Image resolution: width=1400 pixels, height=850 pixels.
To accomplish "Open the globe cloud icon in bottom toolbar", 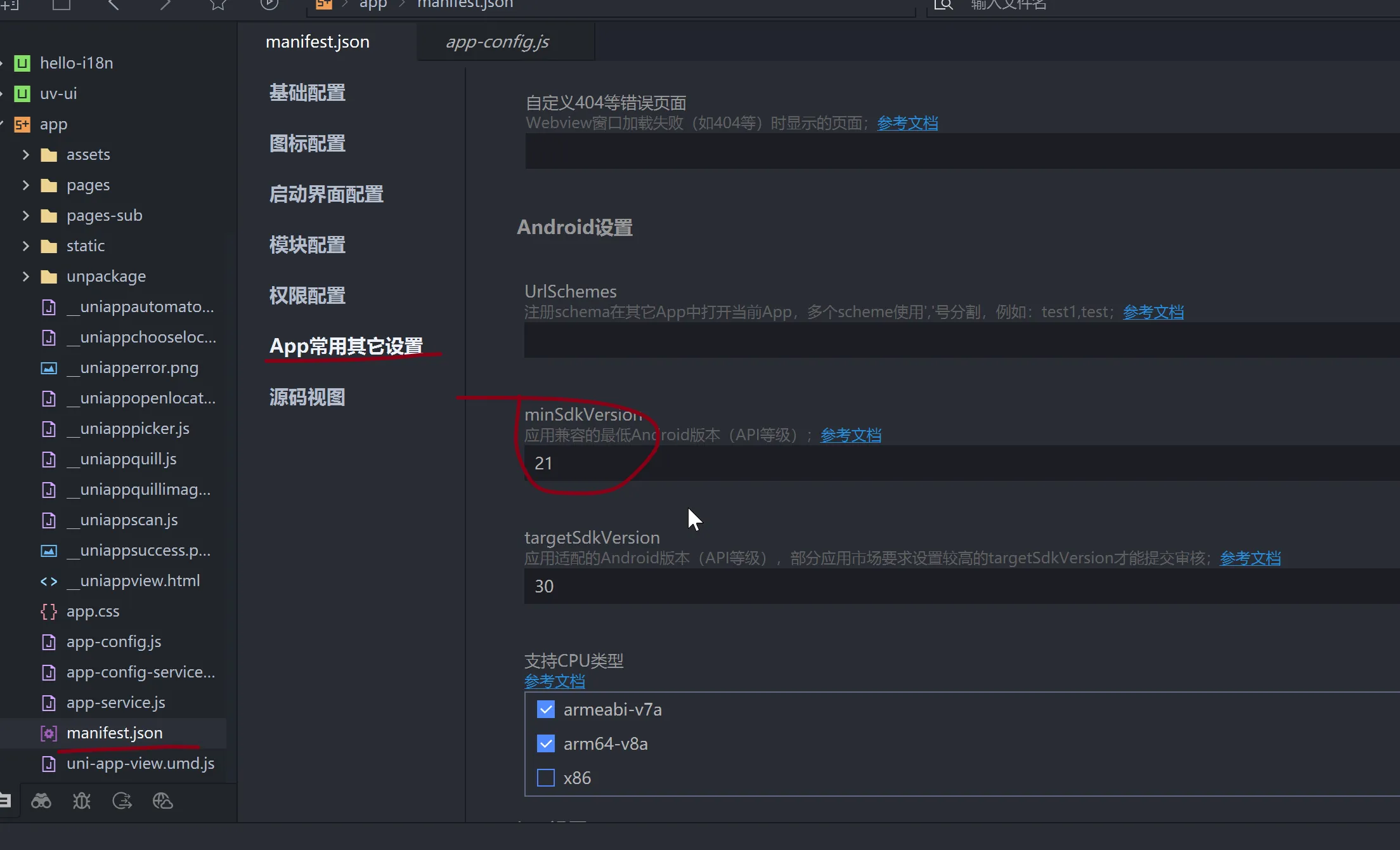I will tap(162, 801).
